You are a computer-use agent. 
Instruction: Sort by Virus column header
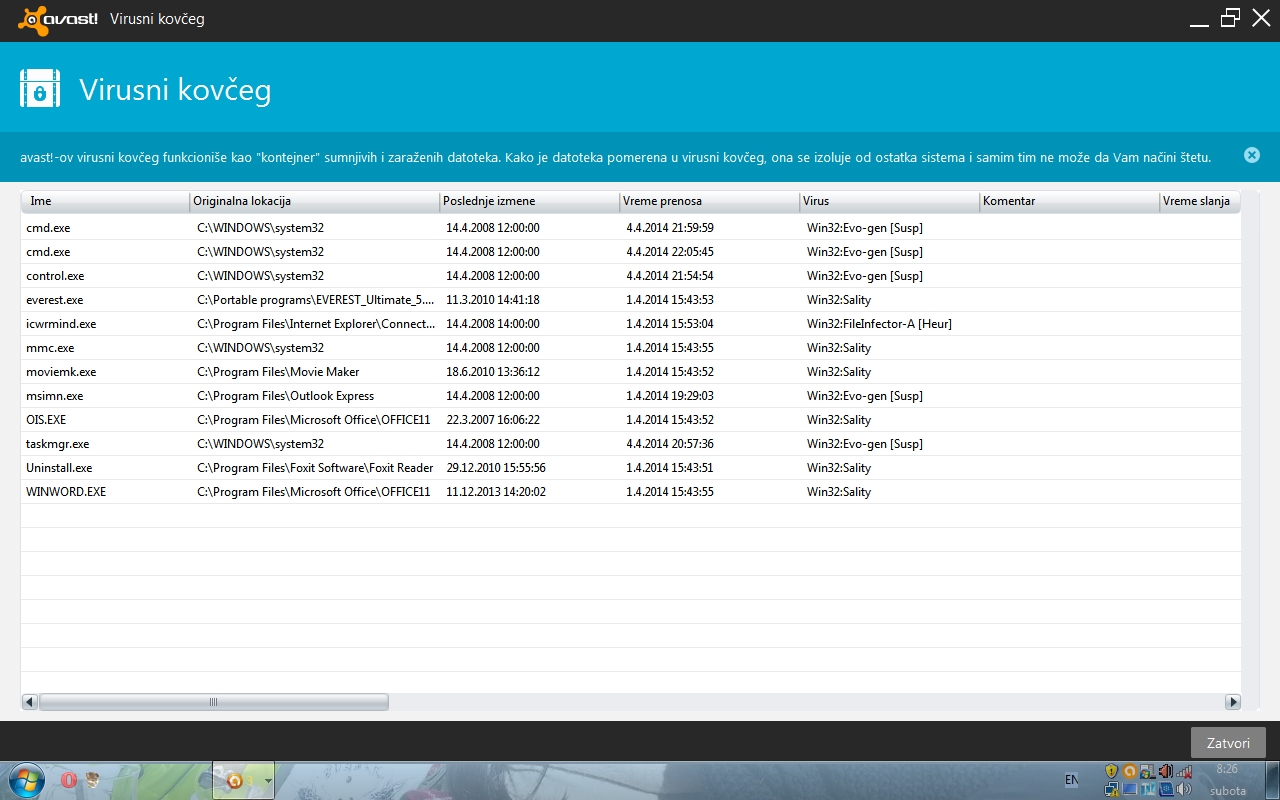click(890, 201)
